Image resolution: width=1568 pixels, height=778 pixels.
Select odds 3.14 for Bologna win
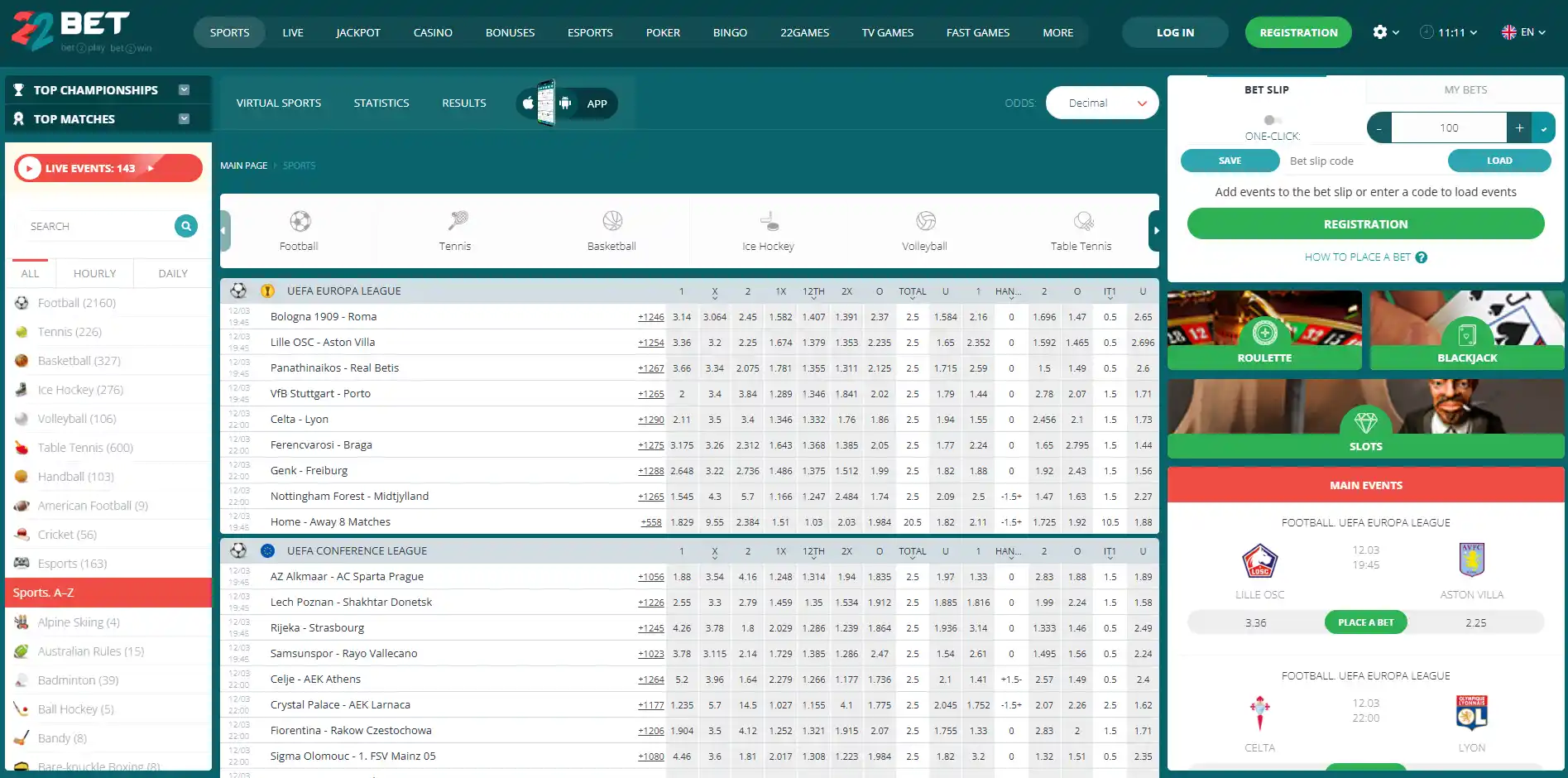point(682,317)
